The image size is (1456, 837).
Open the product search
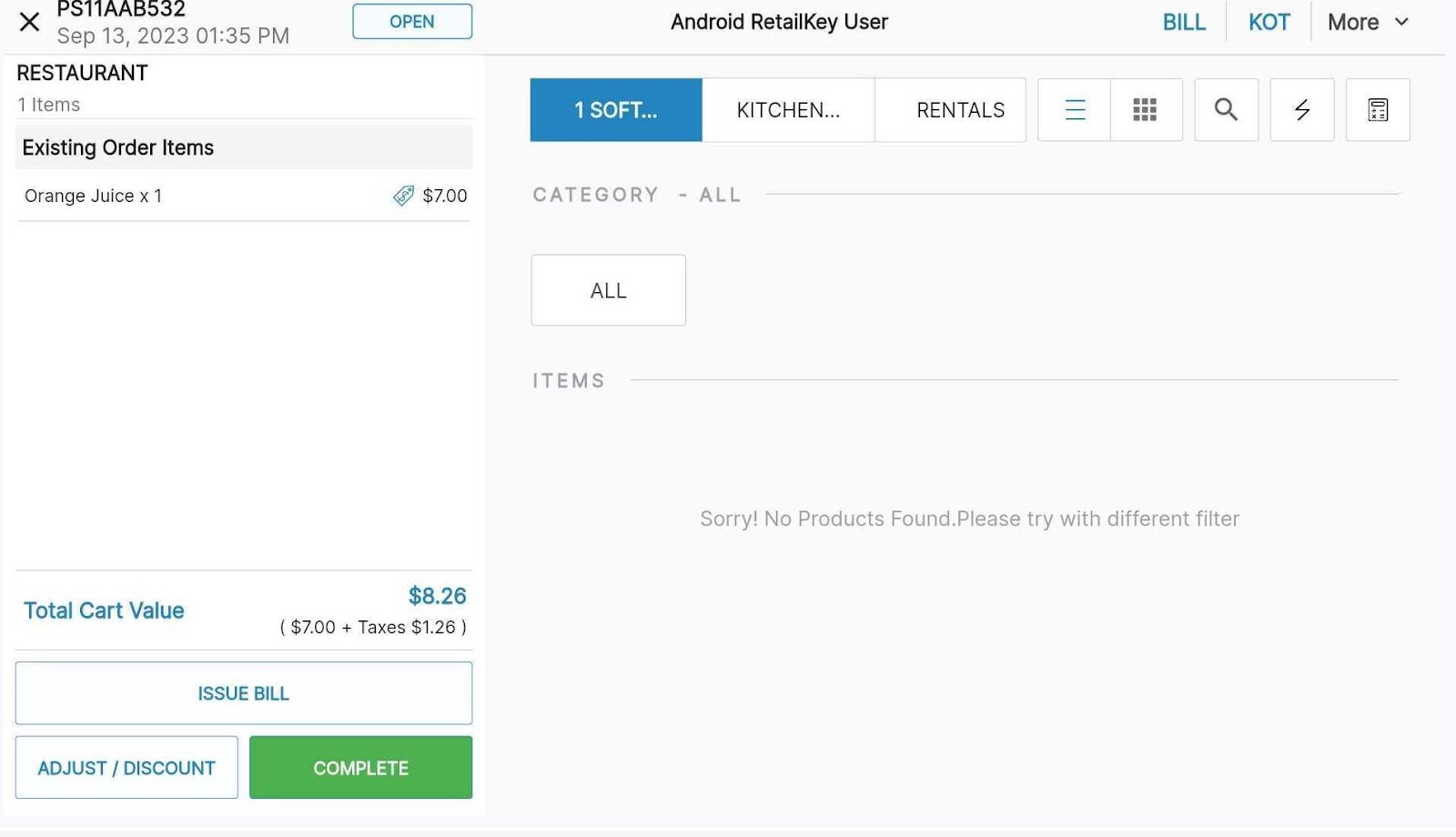pyautogui.click(x=1226, y=110)
